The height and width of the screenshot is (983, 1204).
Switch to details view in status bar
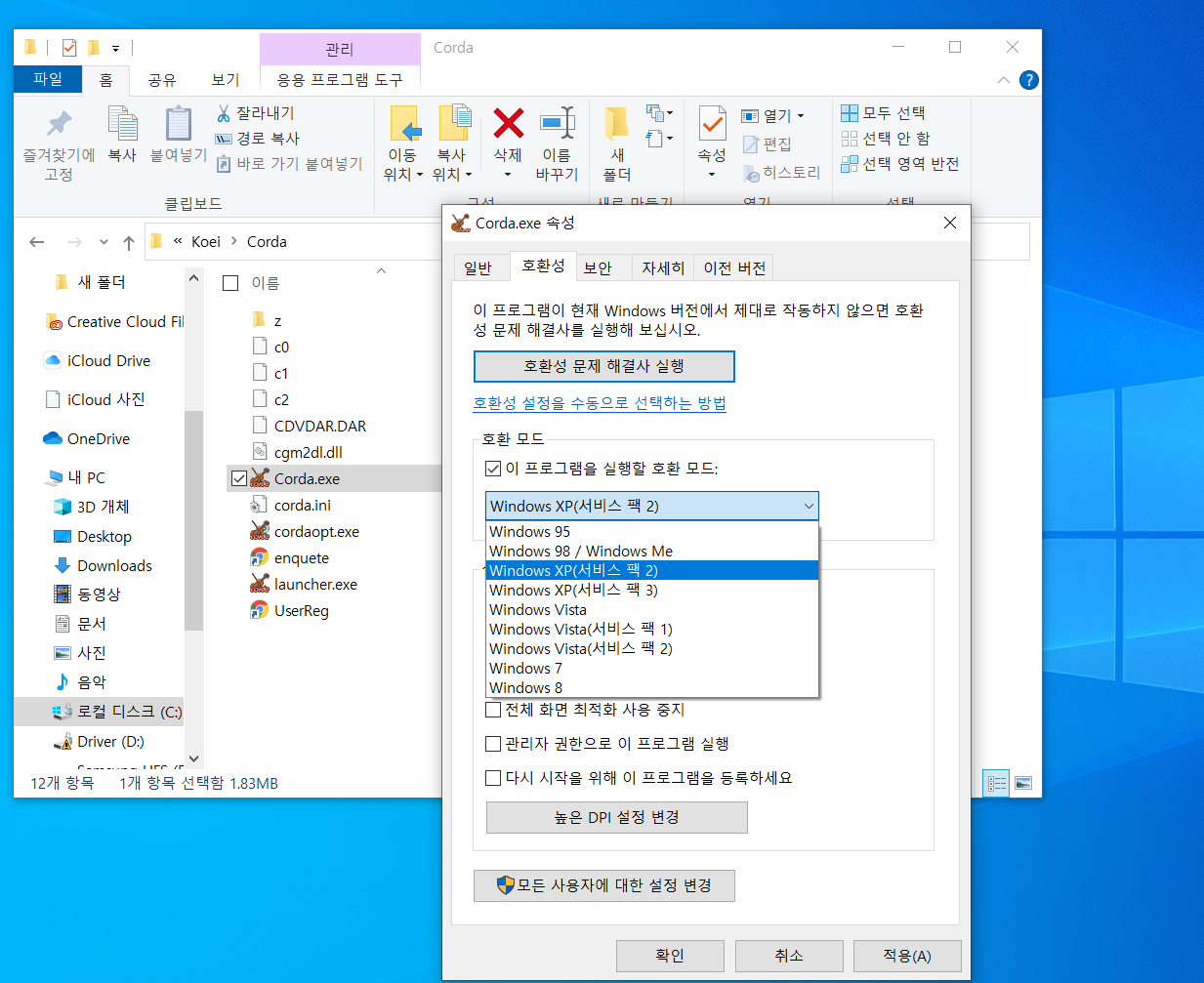996,783
